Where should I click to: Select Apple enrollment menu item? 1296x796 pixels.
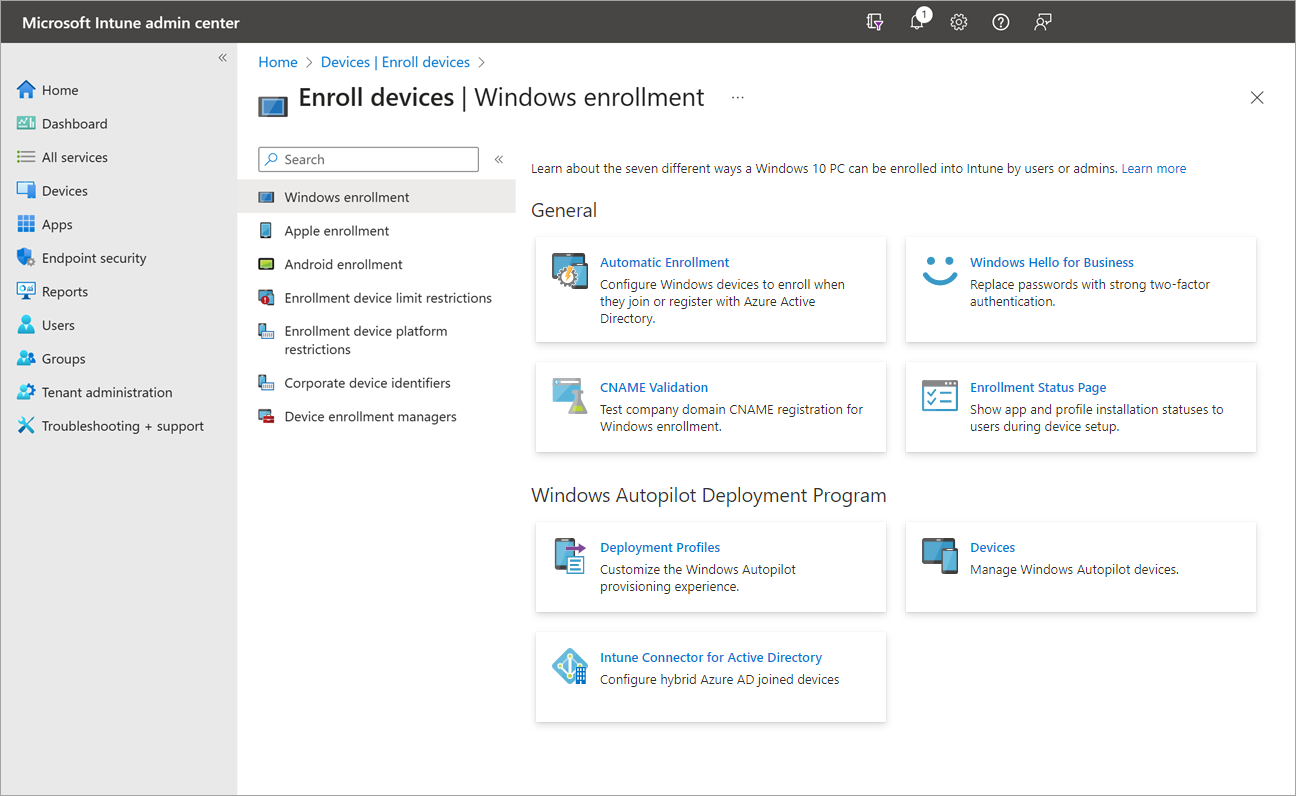point(376,231)
